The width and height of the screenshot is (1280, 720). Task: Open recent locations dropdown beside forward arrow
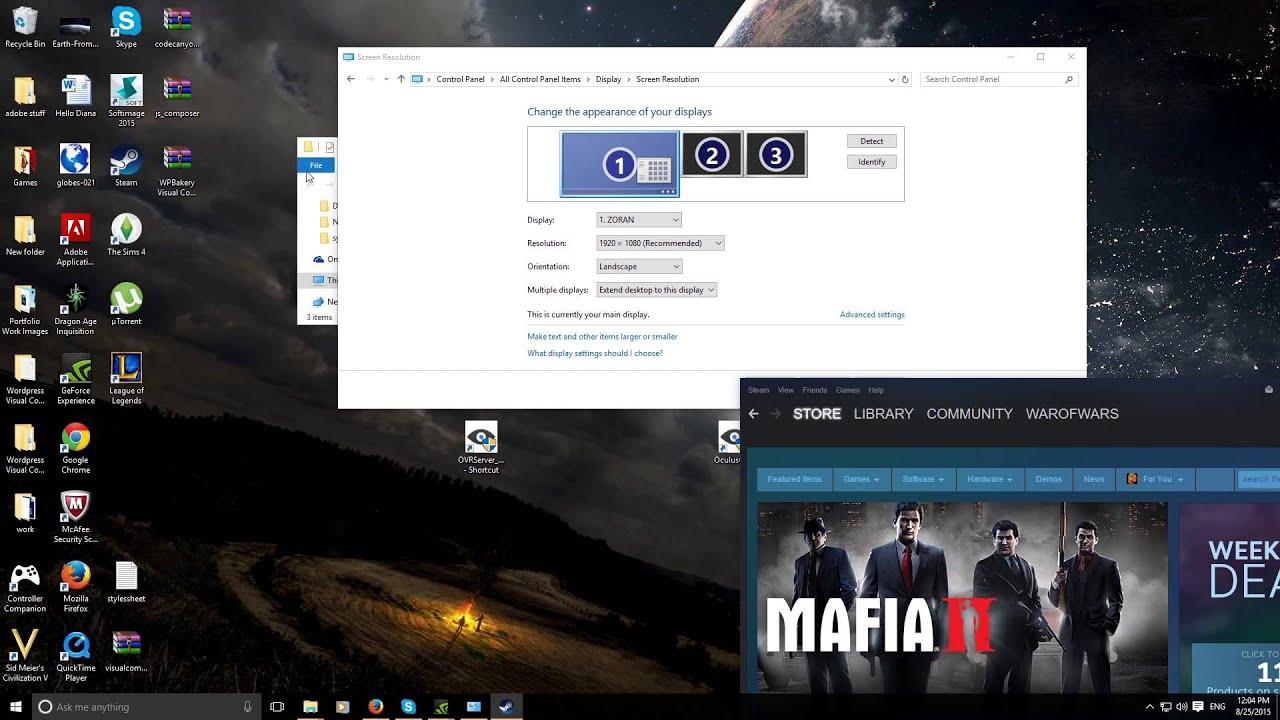385,79
